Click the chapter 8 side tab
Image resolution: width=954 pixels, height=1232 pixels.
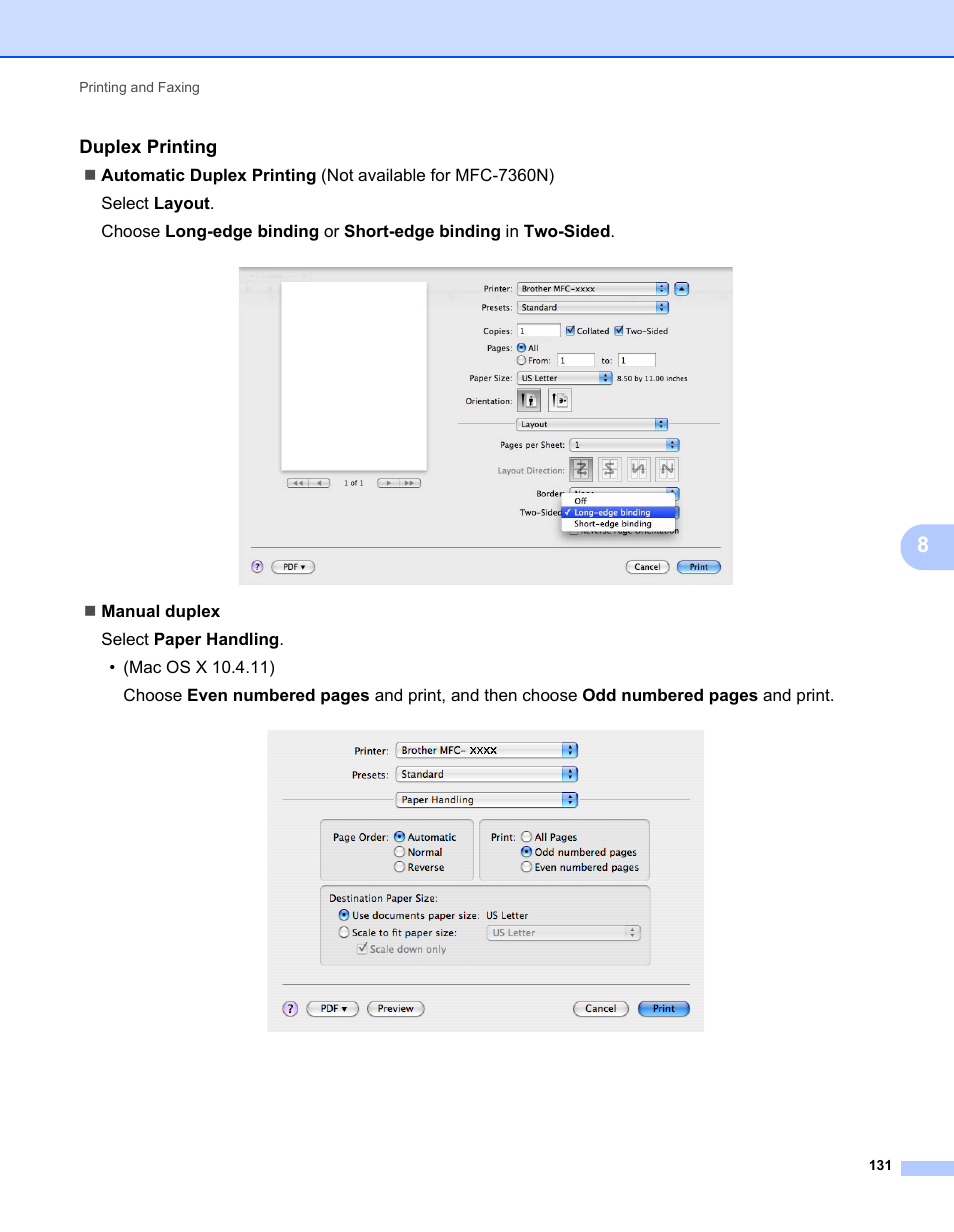[x=926, y=545]
